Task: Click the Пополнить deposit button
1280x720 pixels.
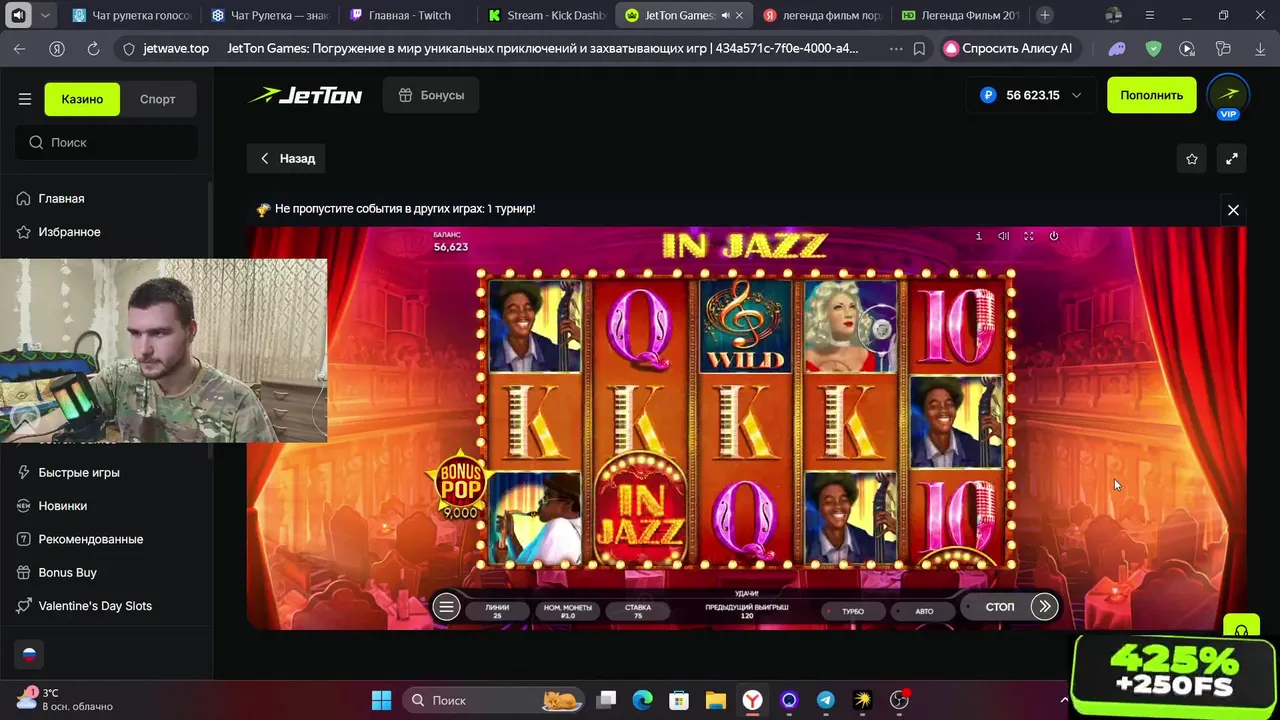Action: pos(1151,95)
